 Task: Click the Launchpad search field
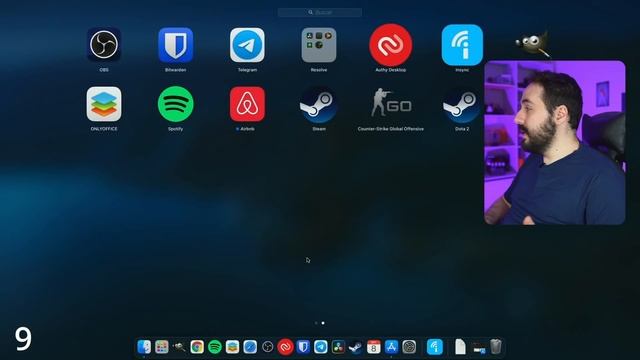click(x=320, y=13)
